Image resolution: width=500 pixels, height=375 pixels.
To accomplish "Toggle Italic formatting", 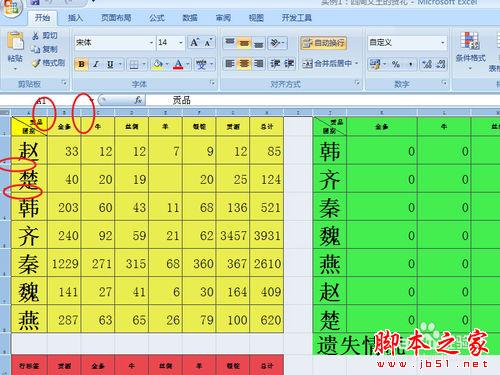I will coord(96,64).
